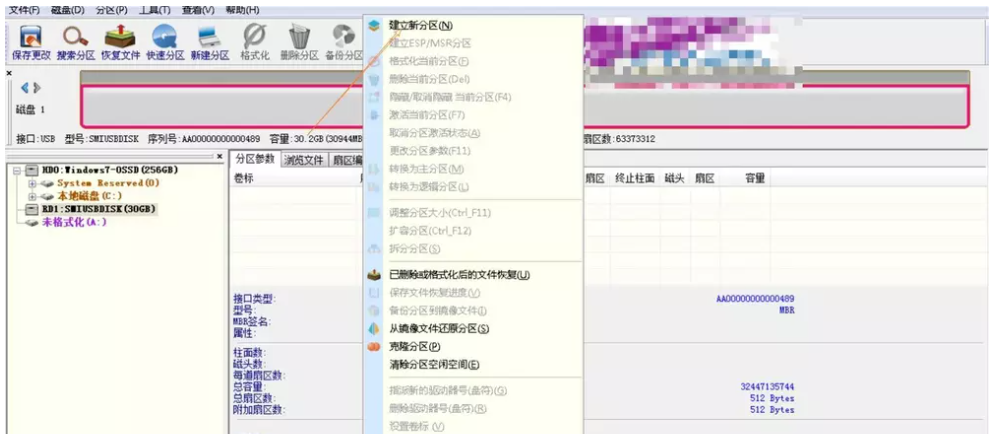Click the 卷标 column header
This screenshot has width=998, height=434.
pos(244,179)
